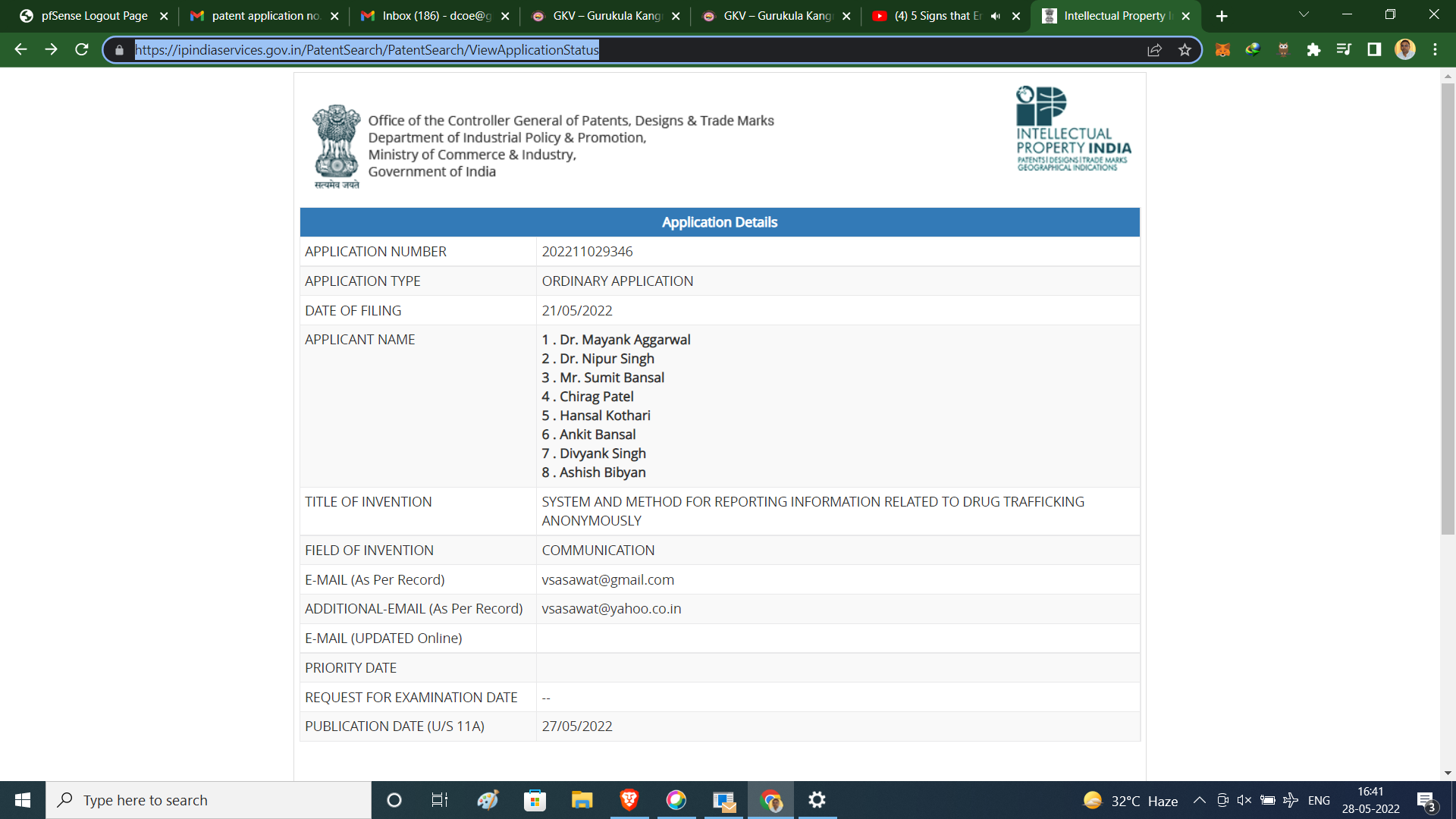The width and height of the screenshot is (1456, 819).
Task: Show hidden system tray icons
Action: coord(1199,800)
